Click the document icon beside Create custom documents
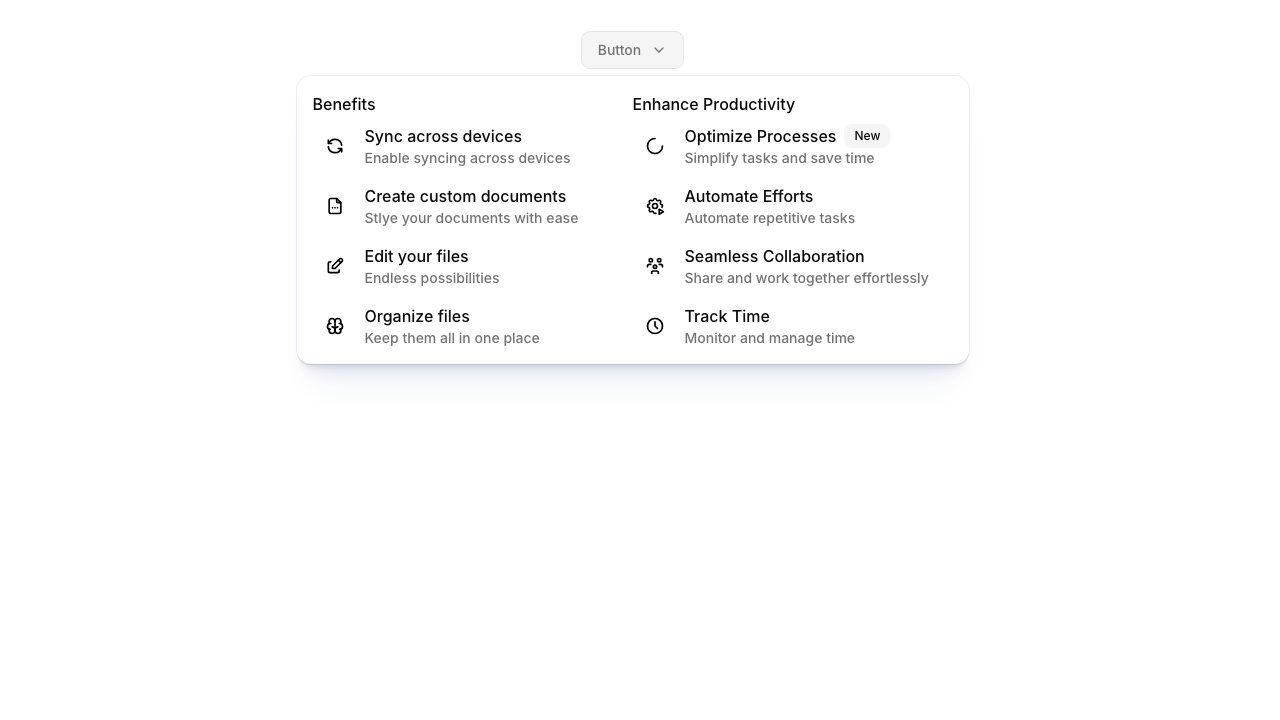This screenshot has height=720, width=1280. pyautogui.click(x=335, y=206)
